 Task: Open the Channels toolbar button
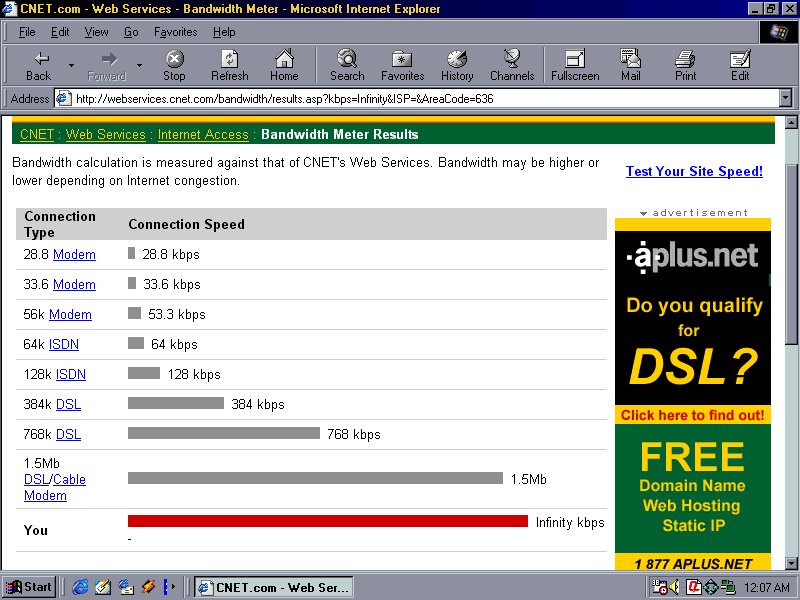point(512,66)
